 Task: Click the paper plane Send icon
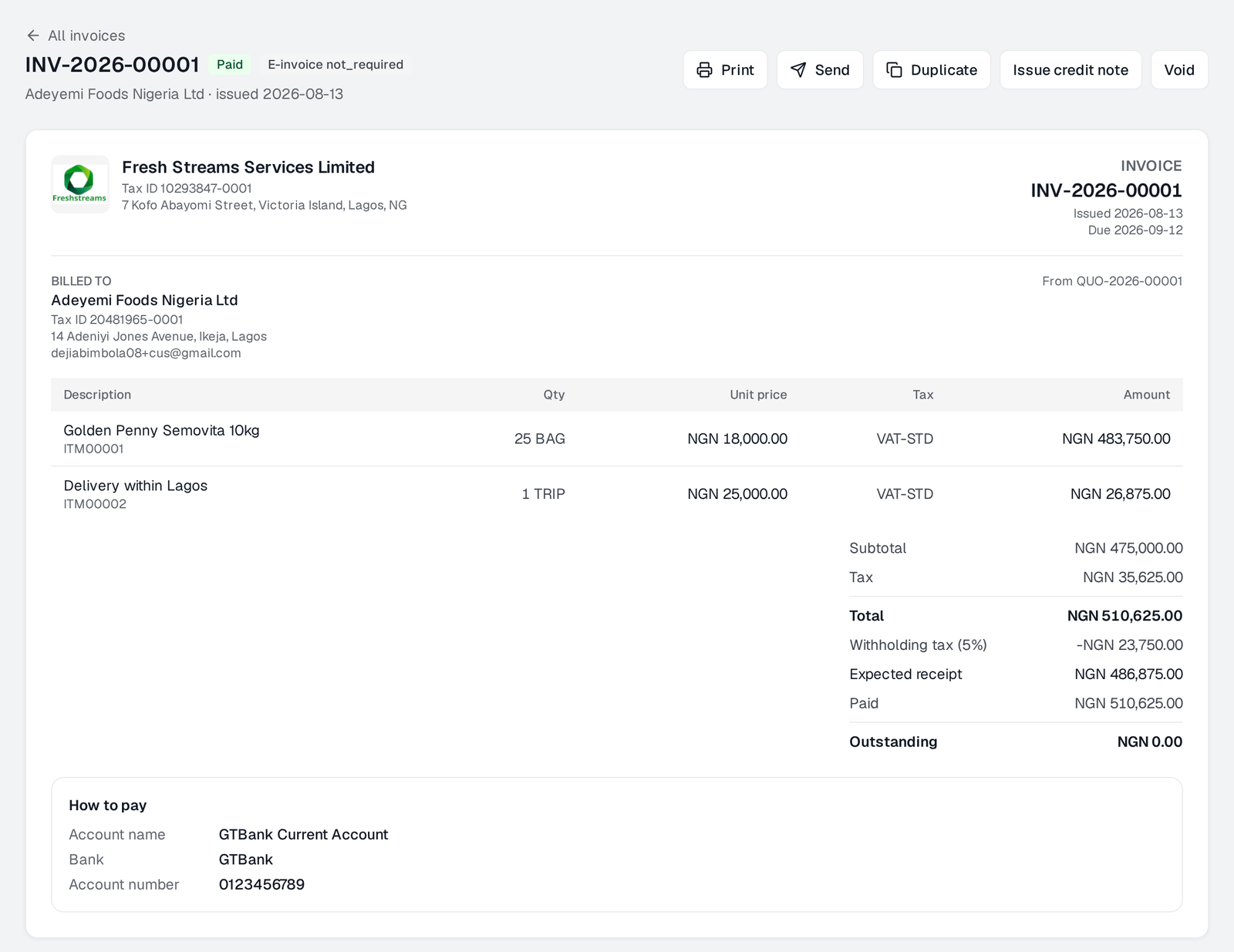[x=798, y=70]
